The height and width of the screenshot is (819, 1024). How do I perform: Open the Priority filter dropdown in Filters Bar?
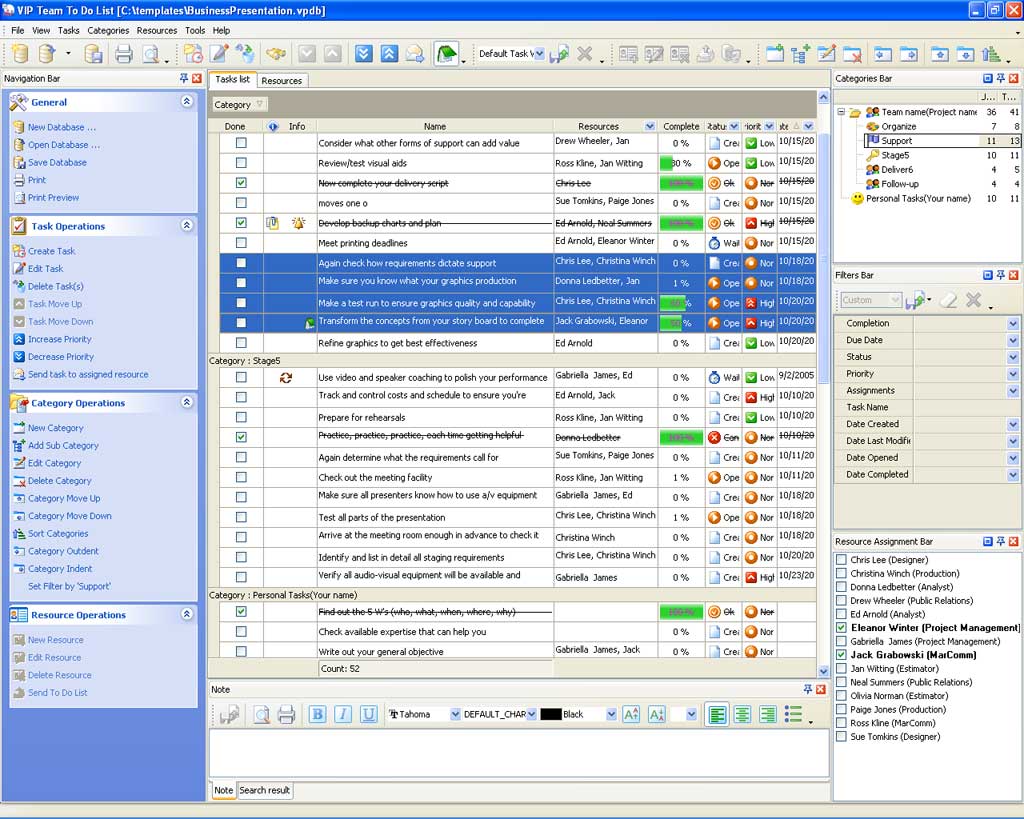1012,374
